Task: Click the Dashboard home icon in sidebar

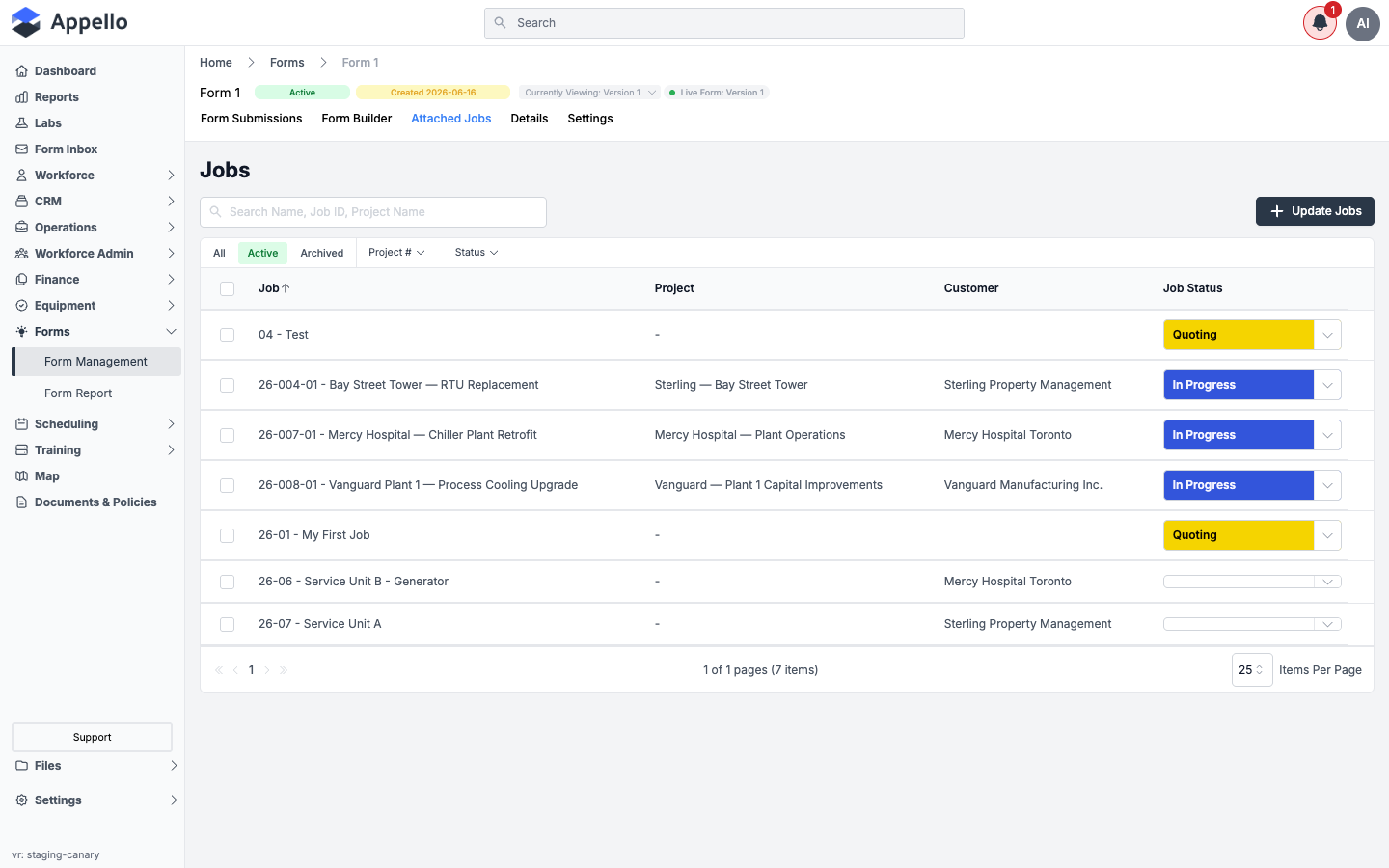Action: coord(21,71)
